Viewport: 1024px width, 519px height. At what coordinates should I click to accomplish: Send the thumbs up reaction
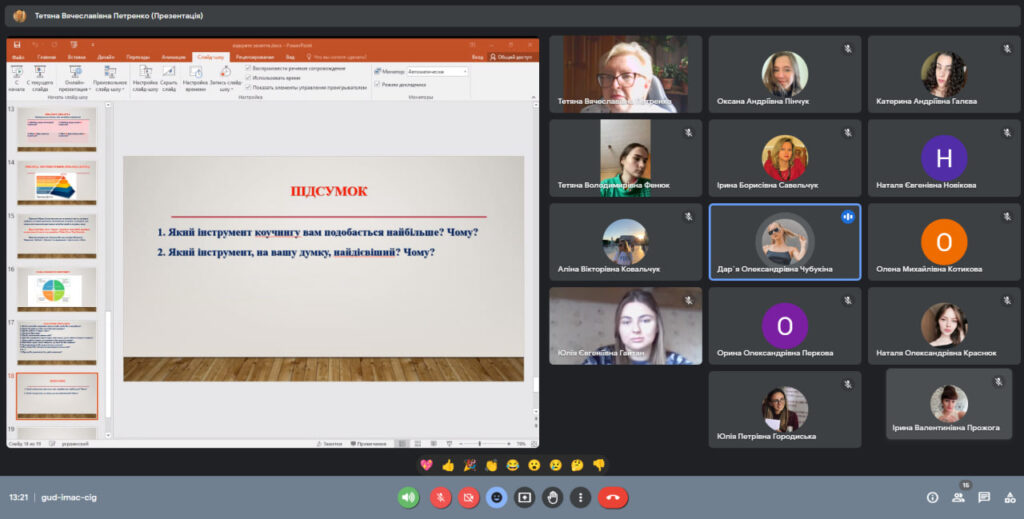tap(447, 465)
